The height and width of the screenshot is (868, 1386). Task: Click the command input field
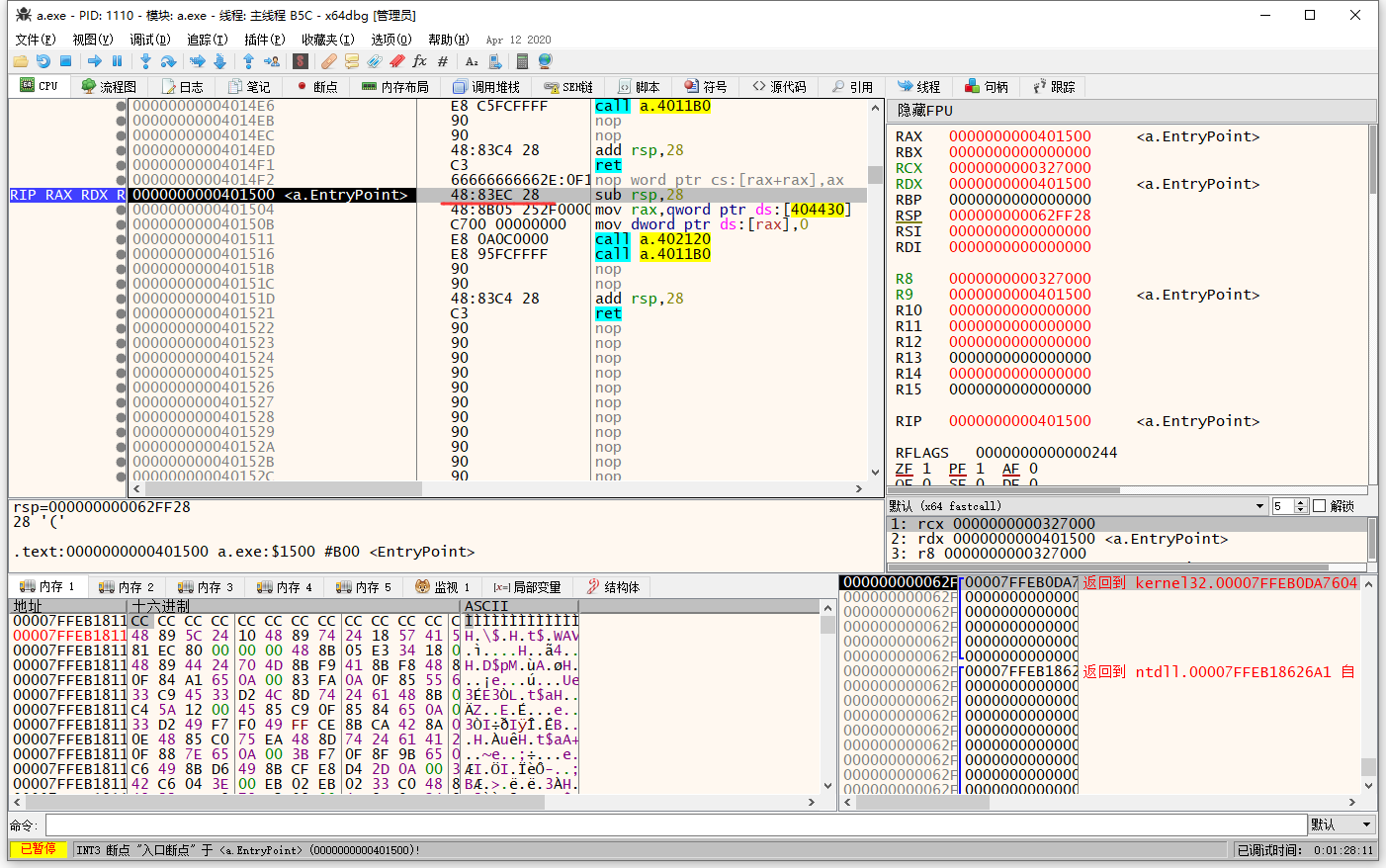(676, 825)
